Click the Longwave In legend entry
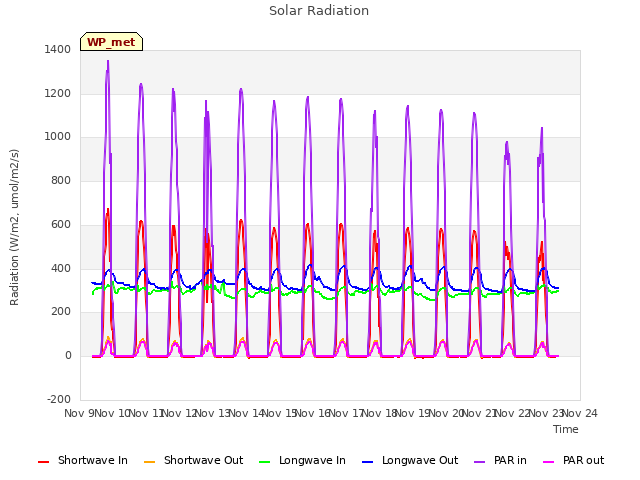 (302, 460)
